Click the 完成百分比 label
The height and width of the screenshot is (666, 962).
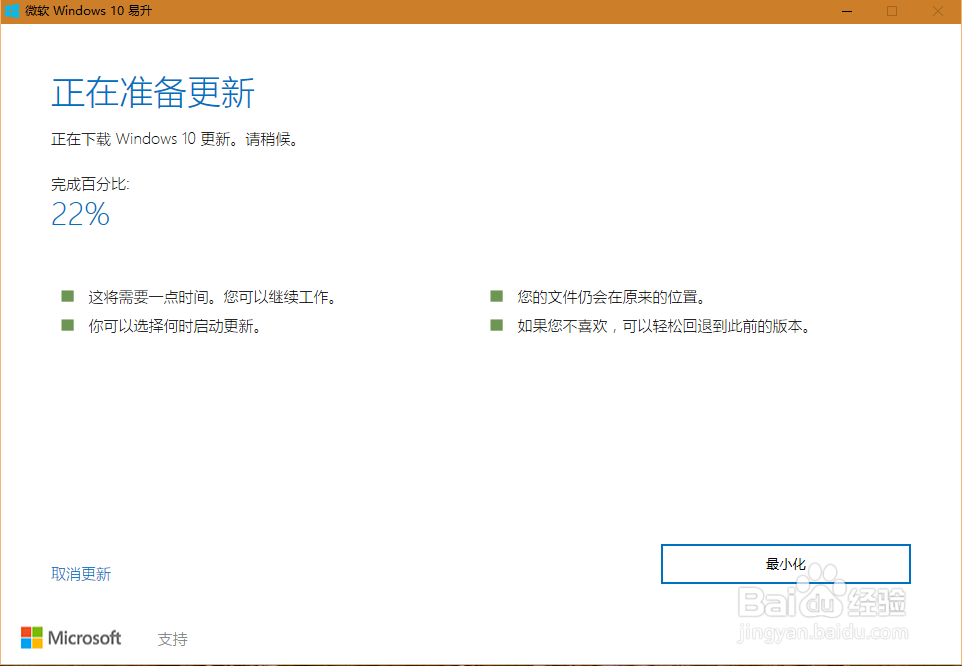point(90,184)
